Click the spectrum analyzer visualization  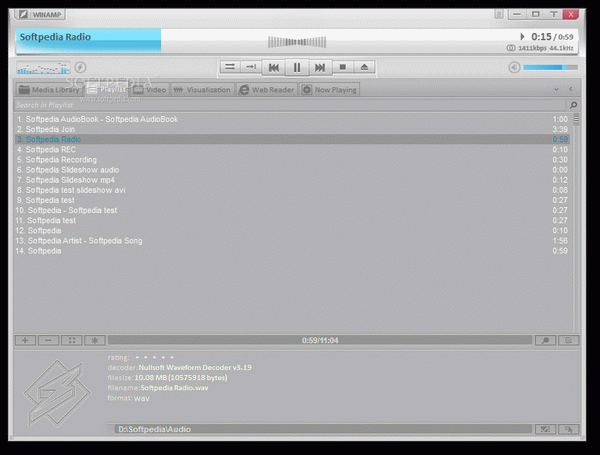pos(43,68)
